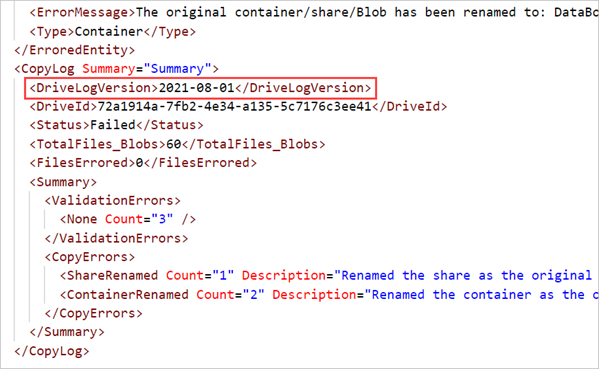
Task: Select the None Count="3" line
Action: (x=128, y=220)
